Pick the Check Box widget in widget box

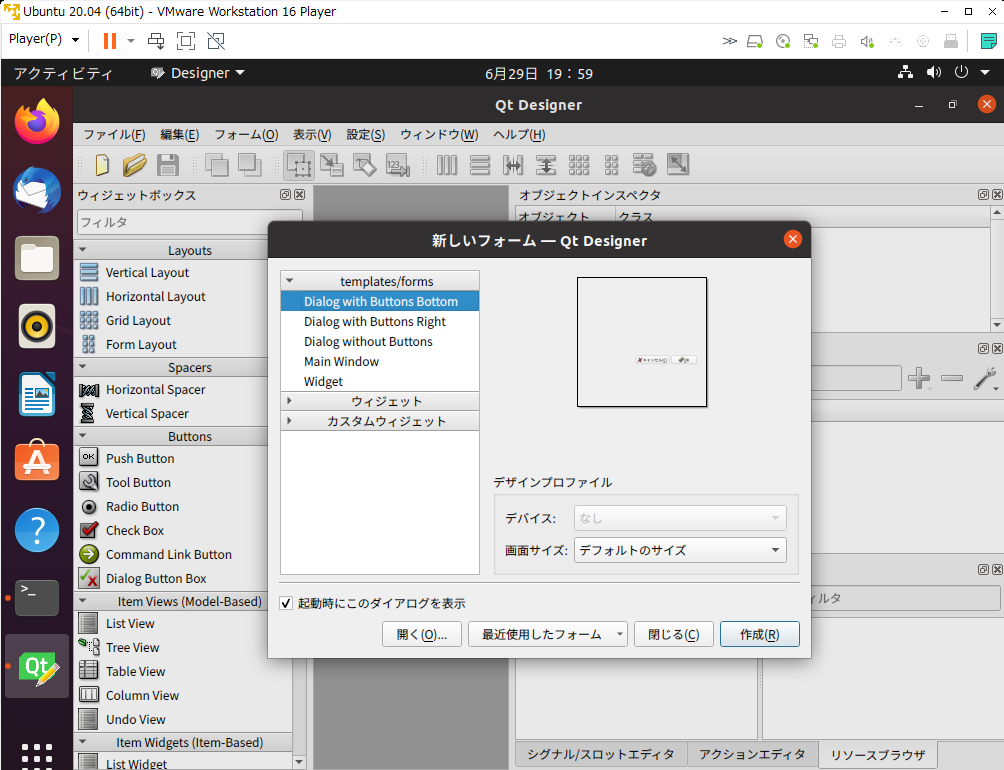tap(134, 531)
